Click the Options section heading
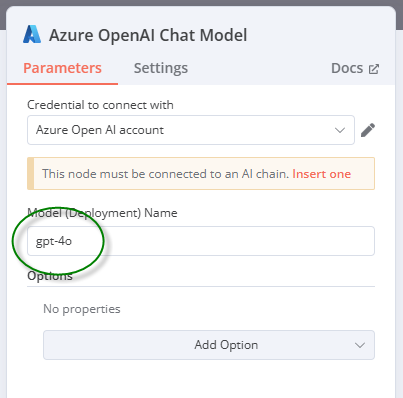The height and width of the screenshot is (398, 403). coord(50,276)
